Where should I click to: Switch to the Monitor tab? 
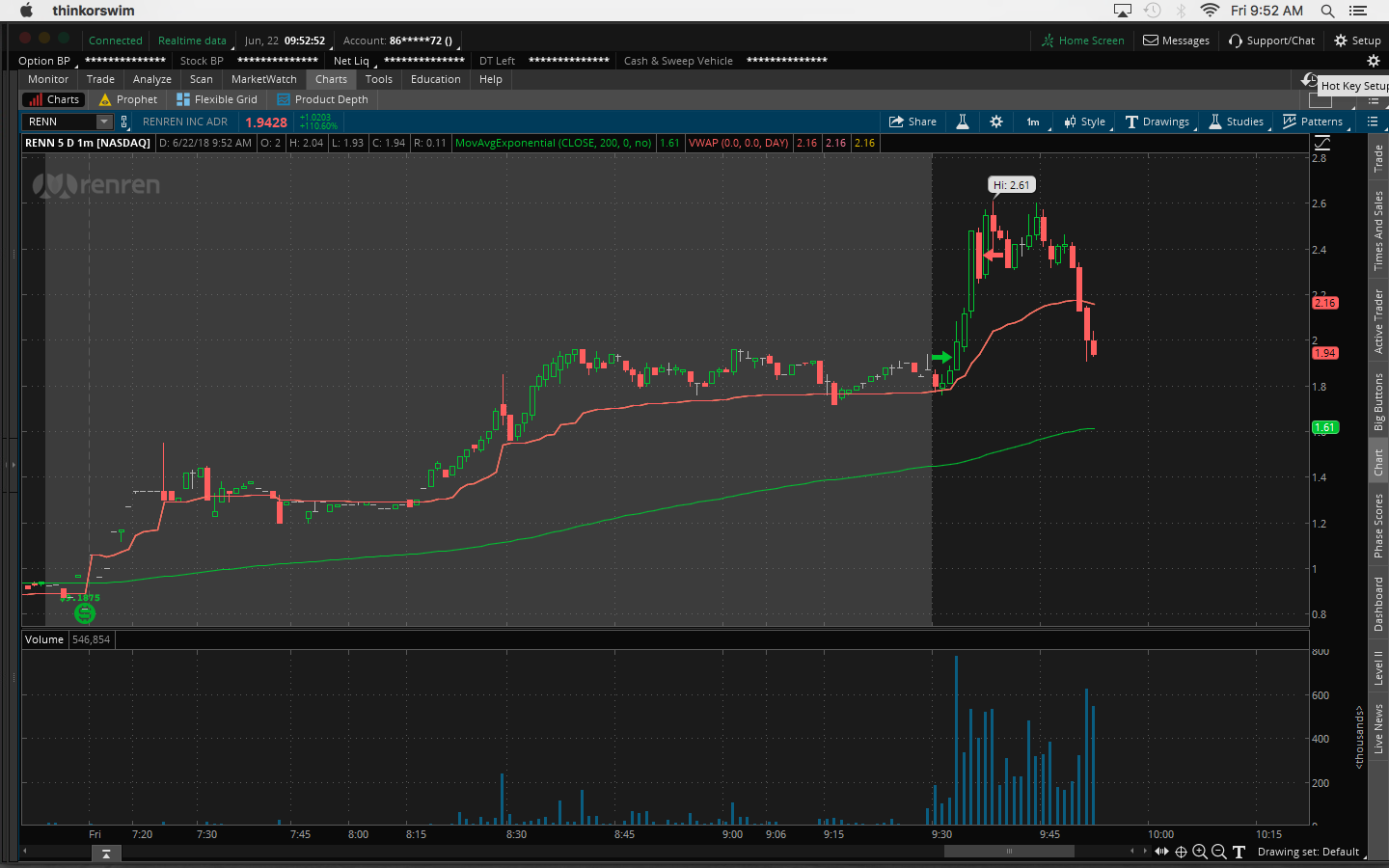point(48,79)
